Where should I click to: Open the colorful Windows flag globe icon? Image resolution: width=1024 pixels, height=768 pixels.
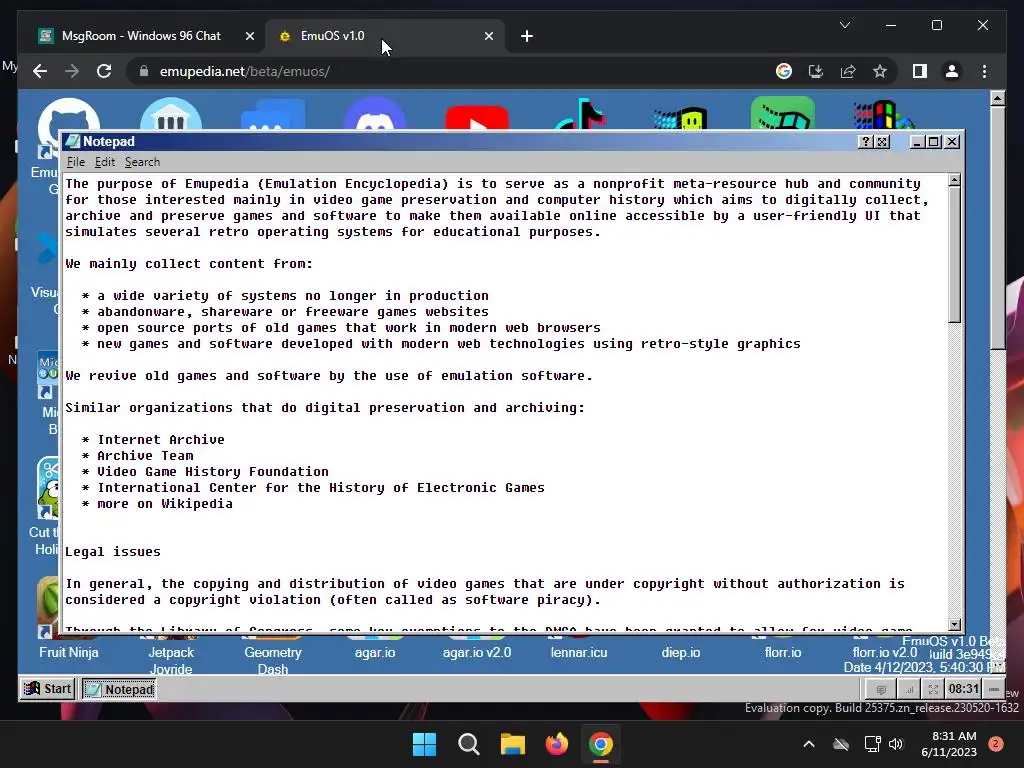(x=884, y=115)
